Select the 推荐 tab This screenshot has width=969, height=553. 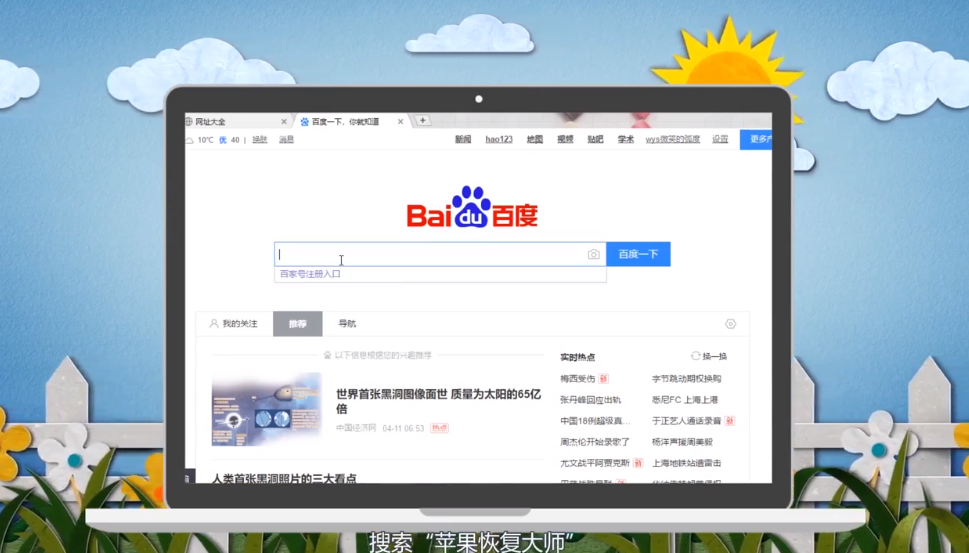point(298,324)
